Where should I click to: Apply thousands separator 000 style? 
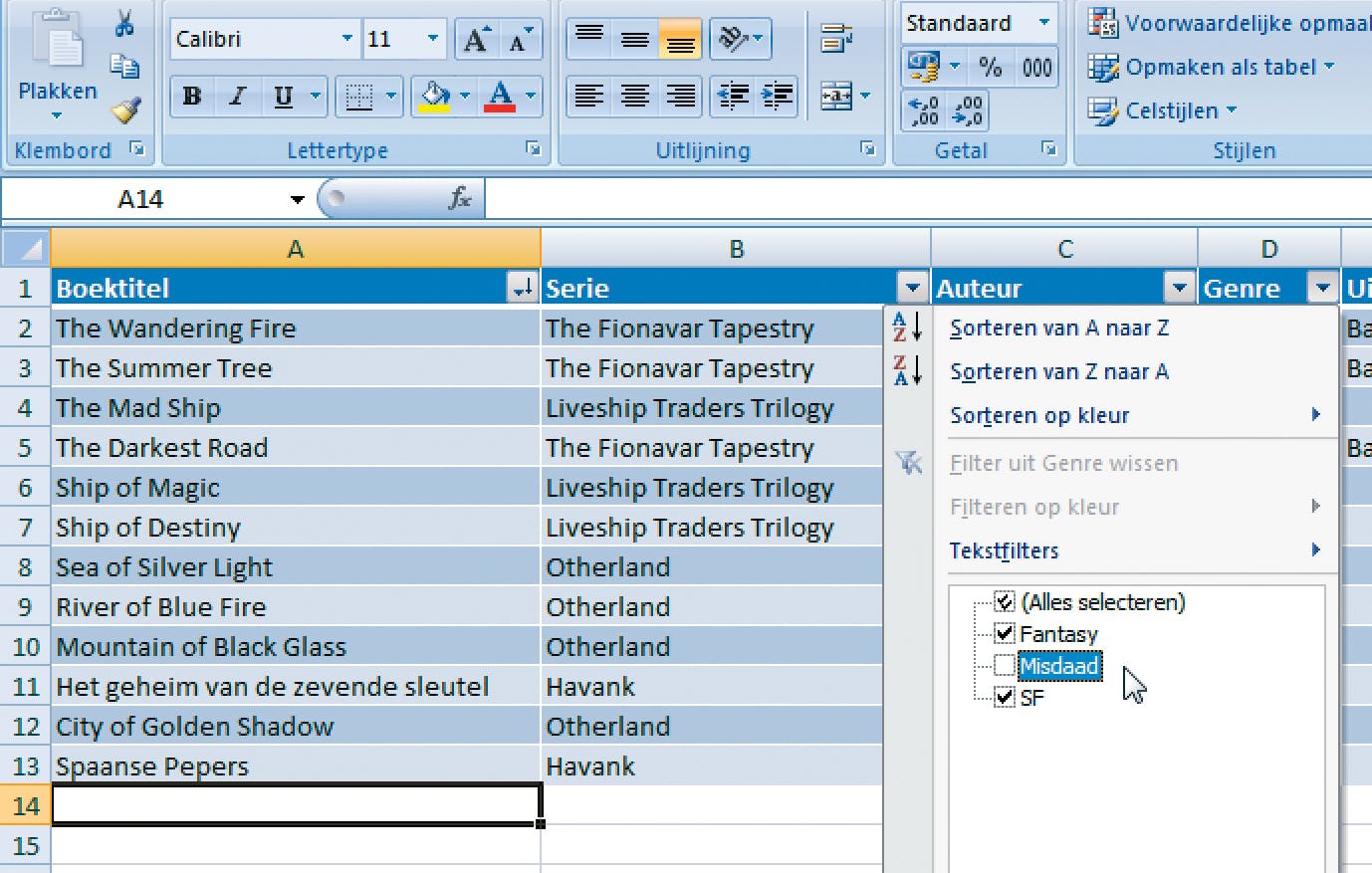[1036, 67]
